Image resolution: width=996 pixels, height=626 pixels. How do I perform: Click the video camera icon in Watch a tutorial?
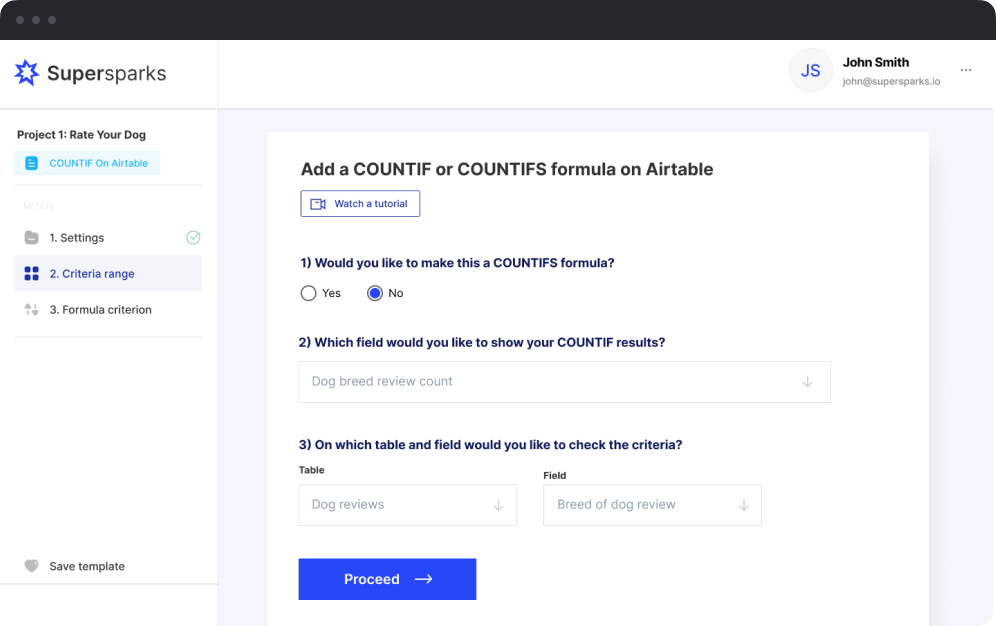(317, 203)
